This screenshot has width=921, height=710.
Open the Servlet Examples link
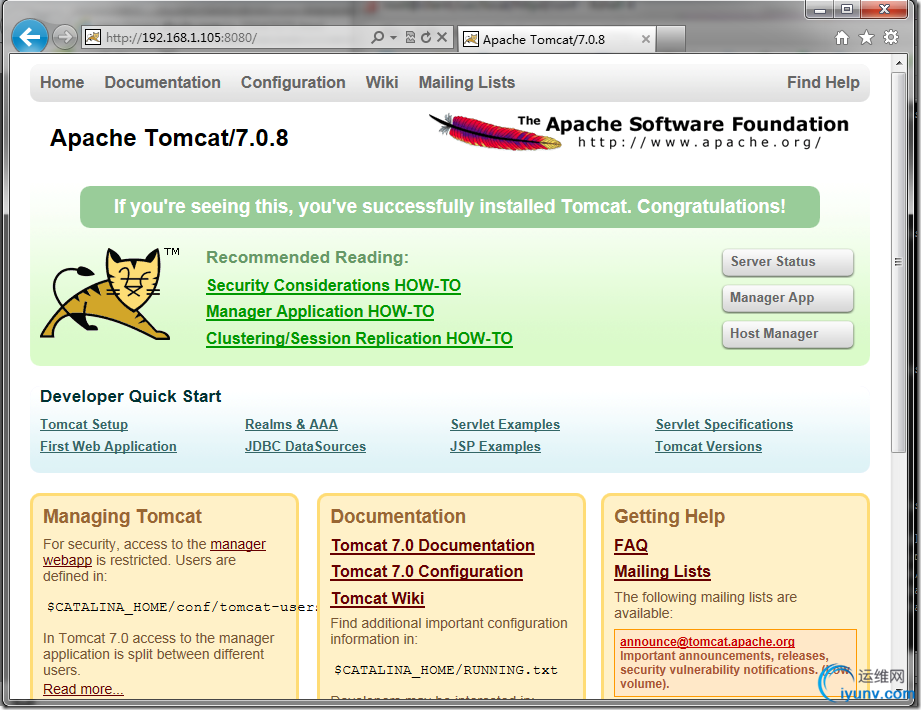tap(505, 425)
